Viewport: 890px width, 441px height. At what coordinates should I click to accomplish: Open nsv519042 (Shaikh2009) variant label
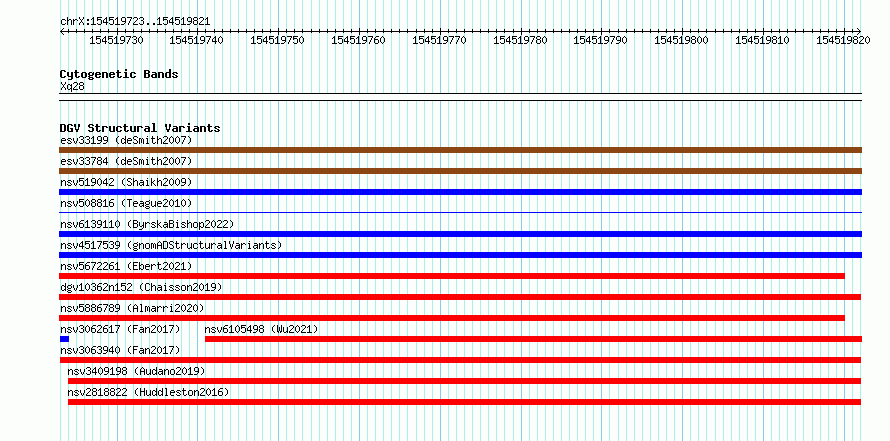pyautogui.click(x=126, y=182)
